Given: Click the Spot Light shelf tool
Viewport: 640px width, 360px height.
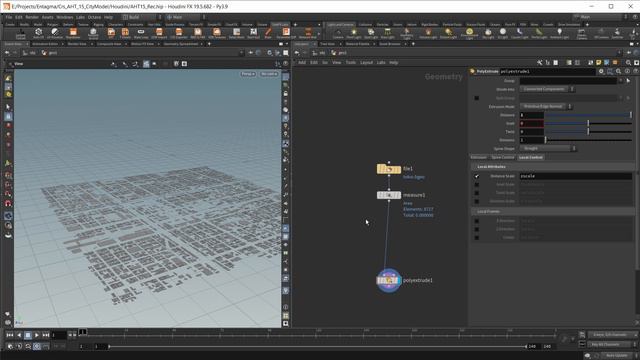Looking at the screenshot, I should coord(371,33).
